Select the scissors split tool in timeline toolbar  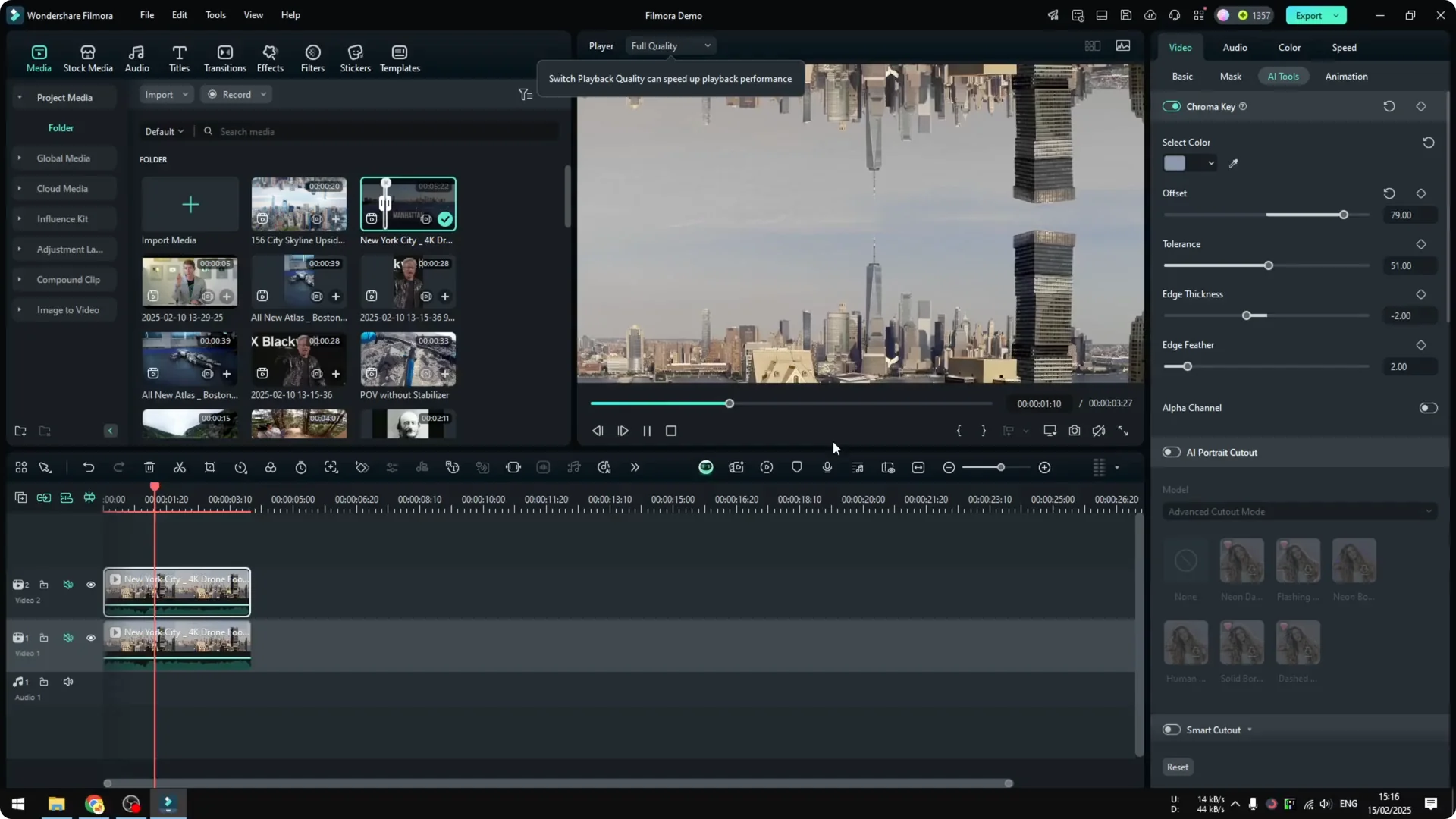[x=180, y=467]
